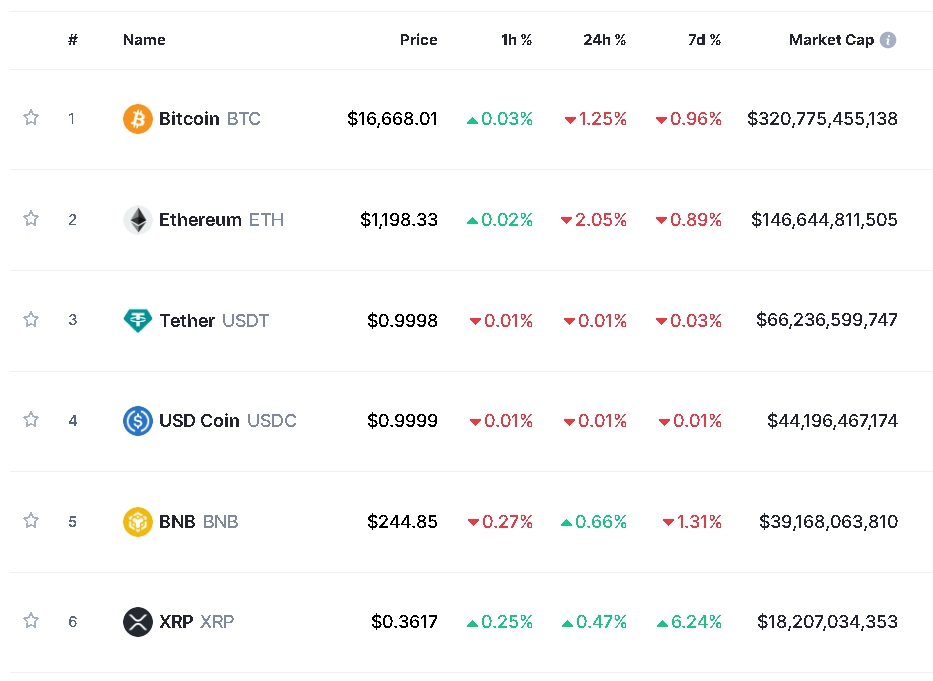Add Tether to watchlist via star
Image resolution: width=933 pixels, height=681 pixels.
tap(31, 320)
